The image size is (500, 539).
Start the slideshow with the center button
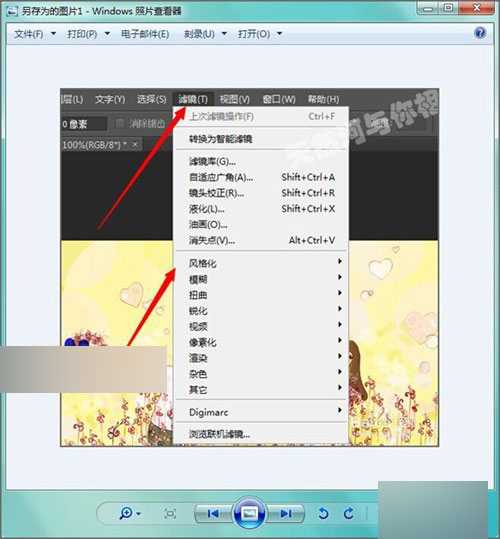[x=249, y=514]
